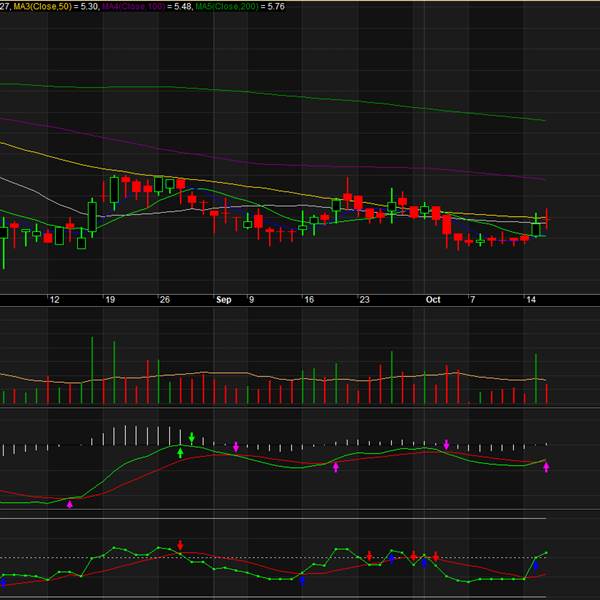Click the magenta arrow at MACD panel's last bar
The height and width of the screenshot is (600, 600).
coord(546,467)
